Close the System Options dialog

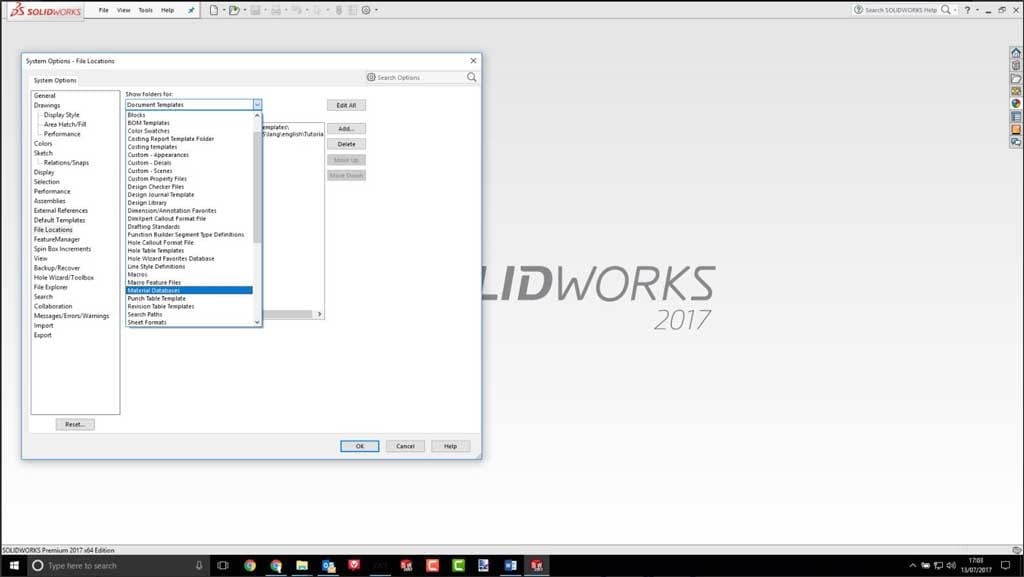coord(473,61)
